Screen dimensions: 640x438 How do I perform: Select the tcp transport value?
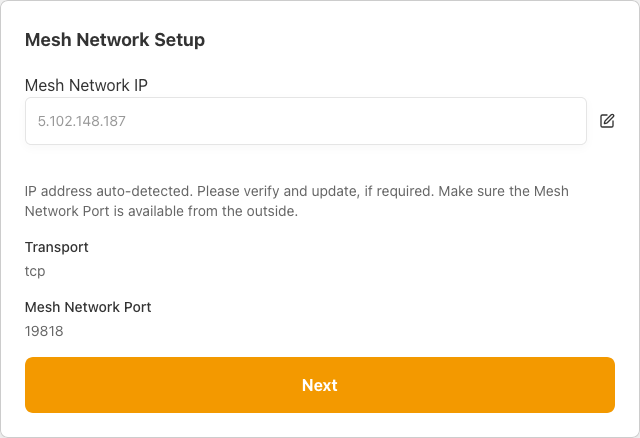35,271
